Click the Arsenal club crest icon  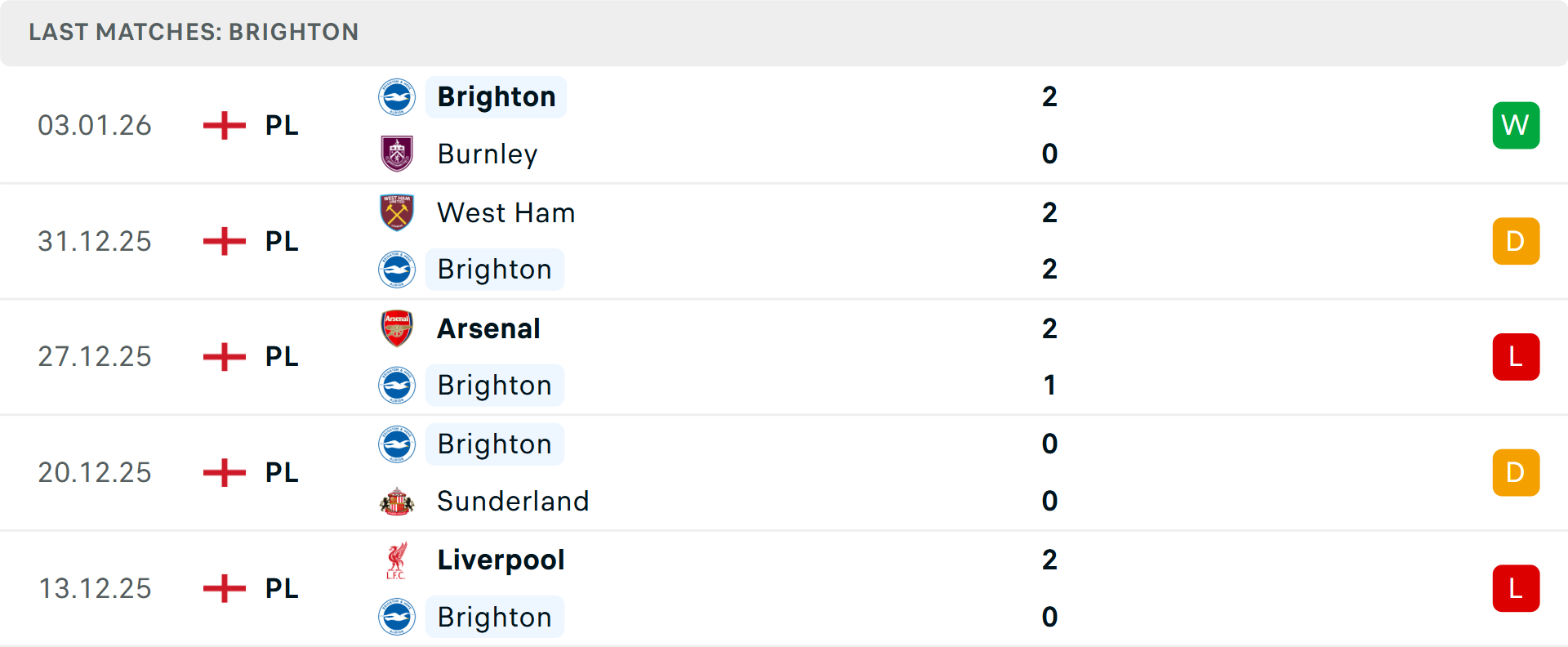pos(397,328)
